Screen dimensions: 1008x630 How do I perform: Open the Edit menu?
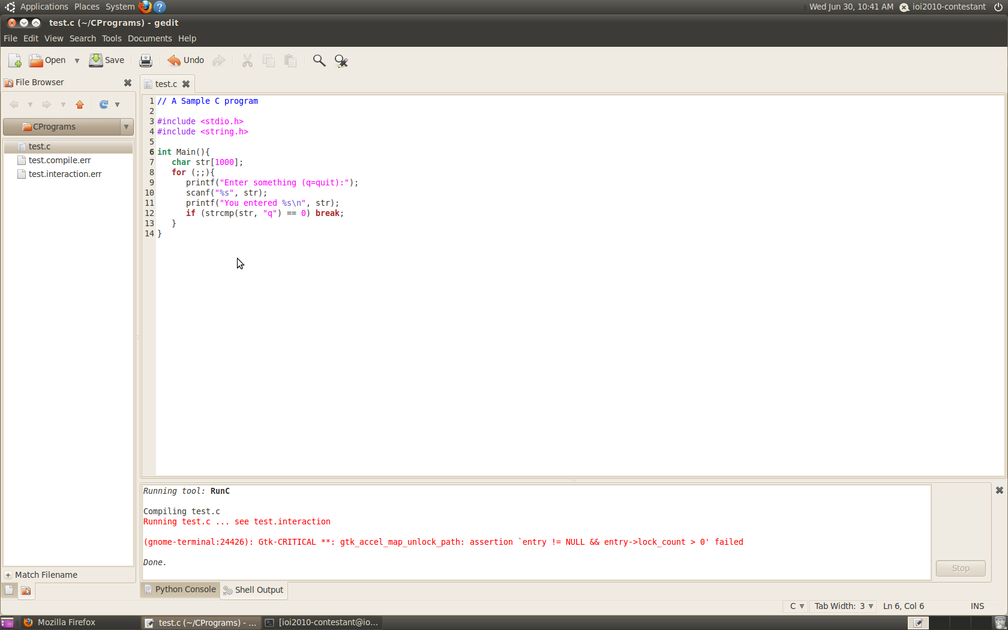pyautogui.click(x=31, y=39)
